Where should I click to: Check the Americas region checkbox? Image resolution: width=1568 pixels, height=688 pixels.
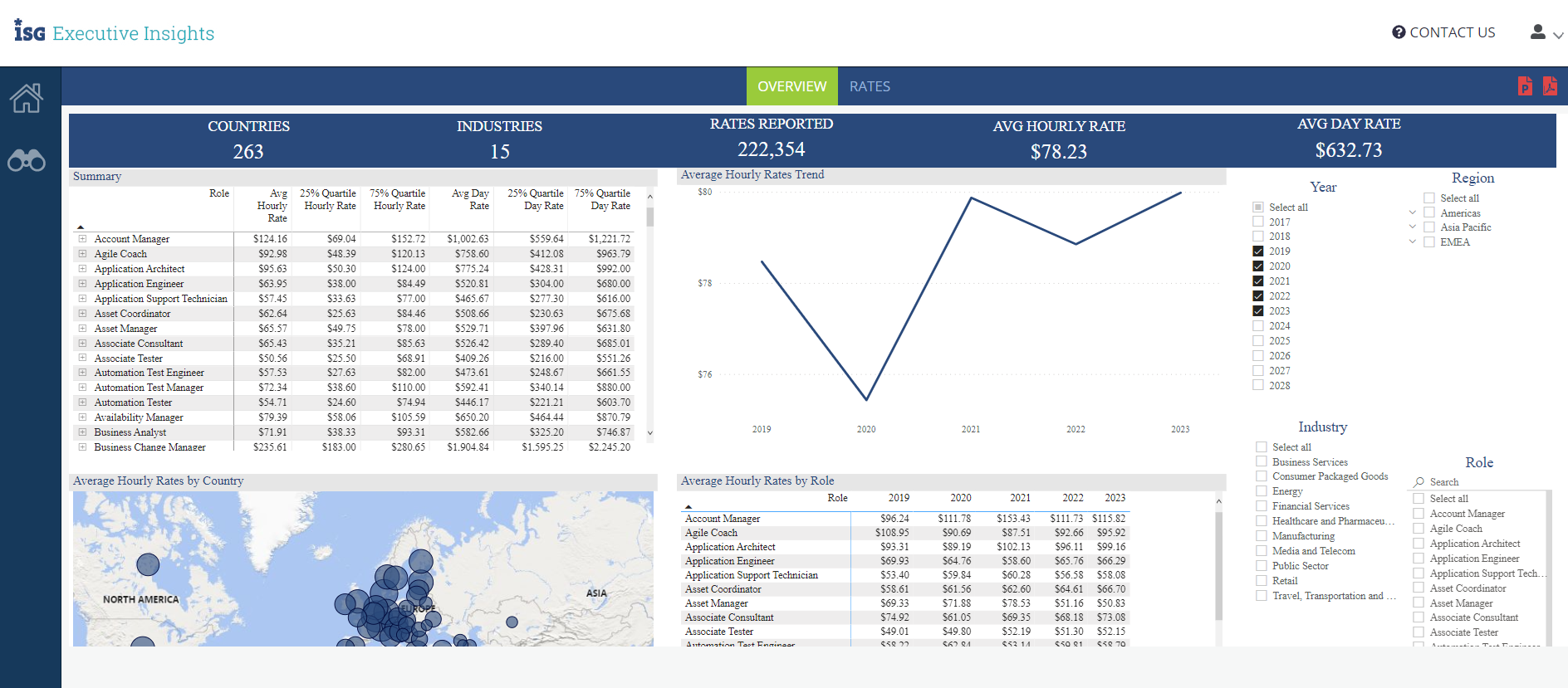[x=1429, y=213]
